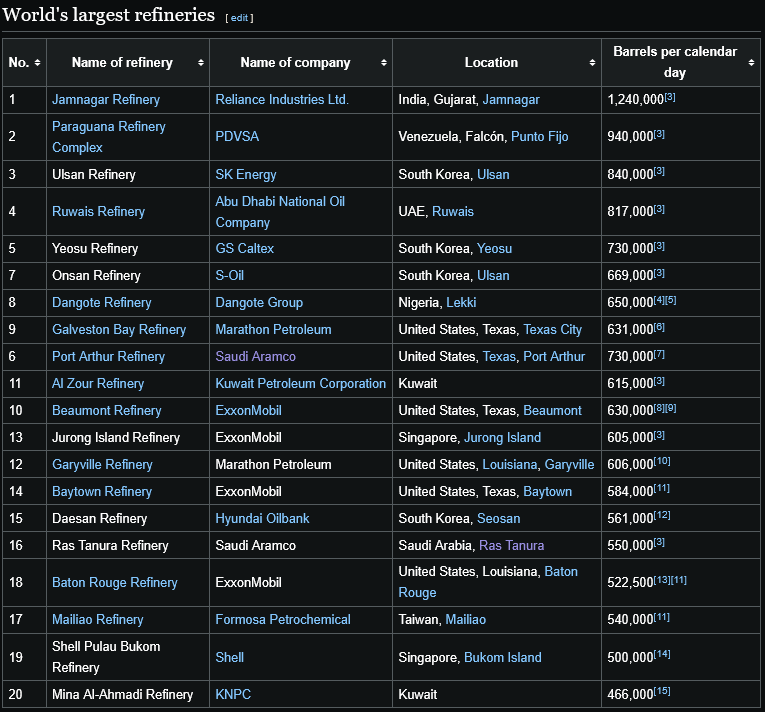
Task: Open Dangote Group link
Action: tap(259, 303)
